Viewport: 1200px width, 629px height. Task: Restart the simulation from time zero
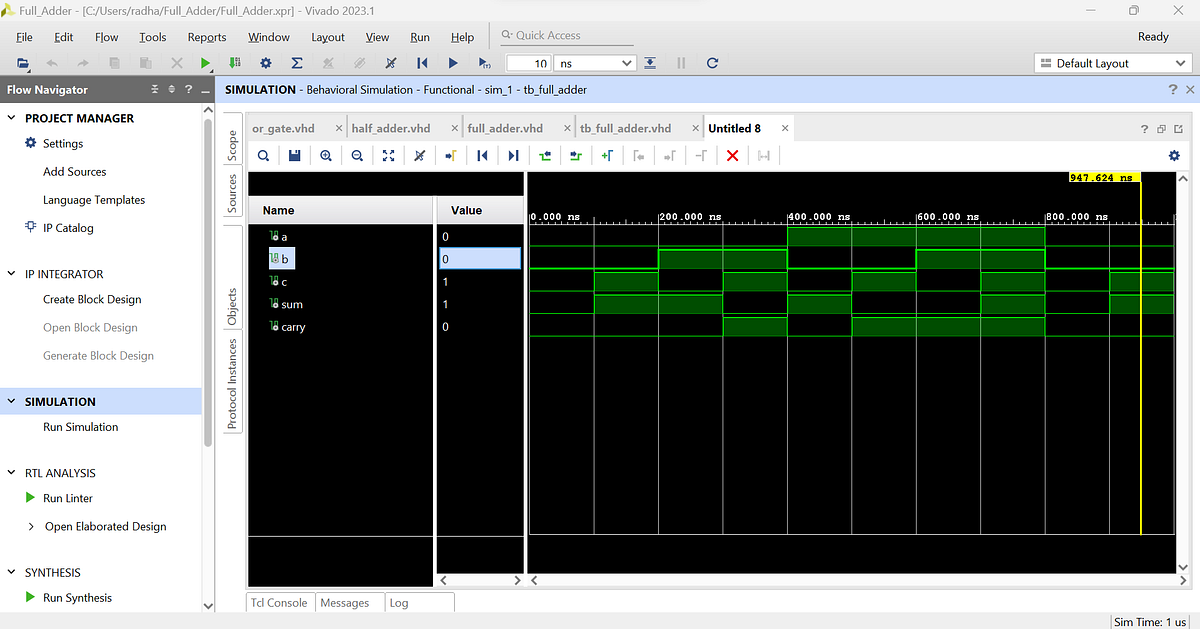click(421, 62)
